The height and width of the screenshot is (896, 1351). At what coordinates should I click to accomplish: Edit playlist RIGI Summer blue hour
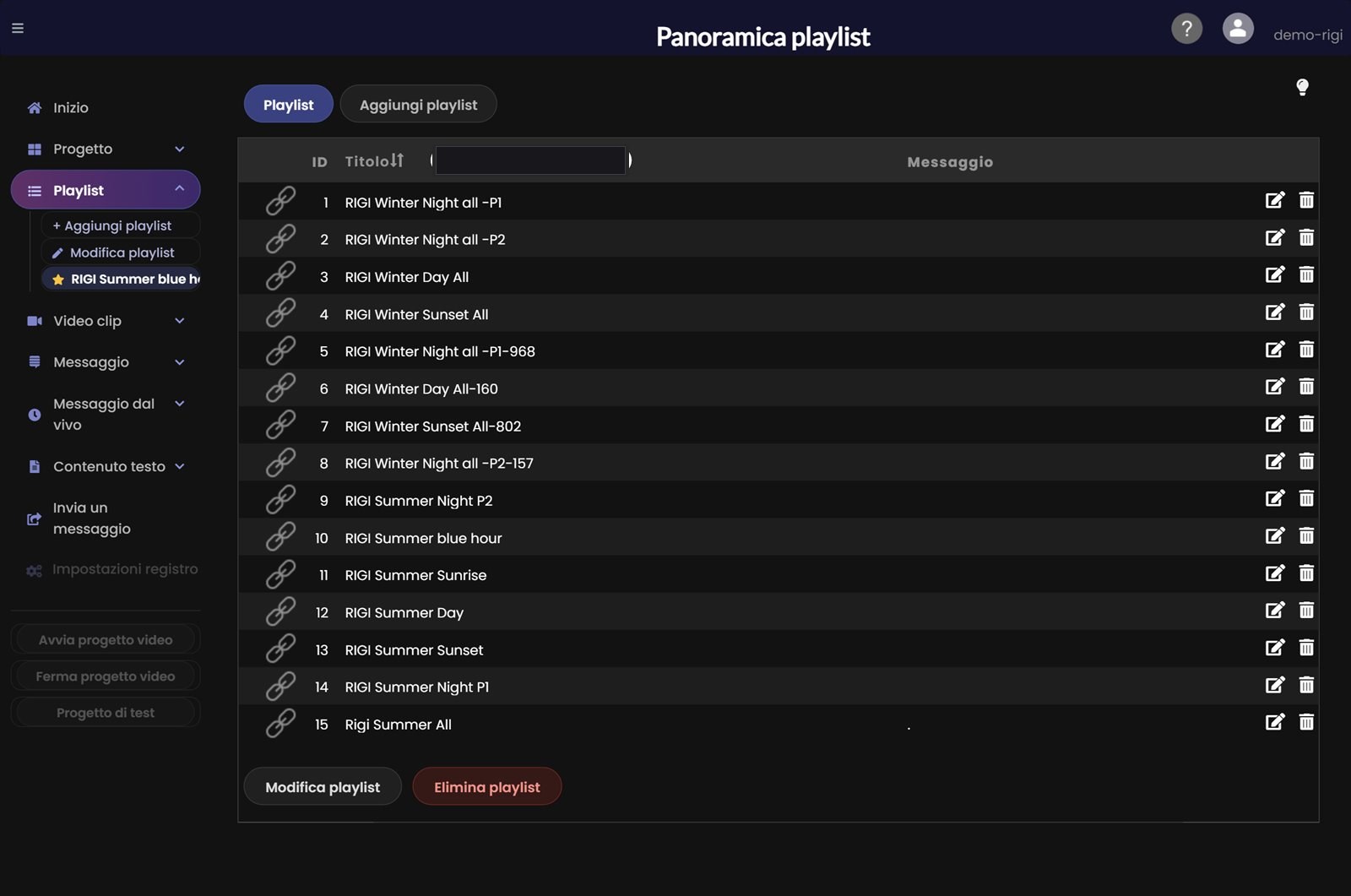click(x=1275, y=535)
